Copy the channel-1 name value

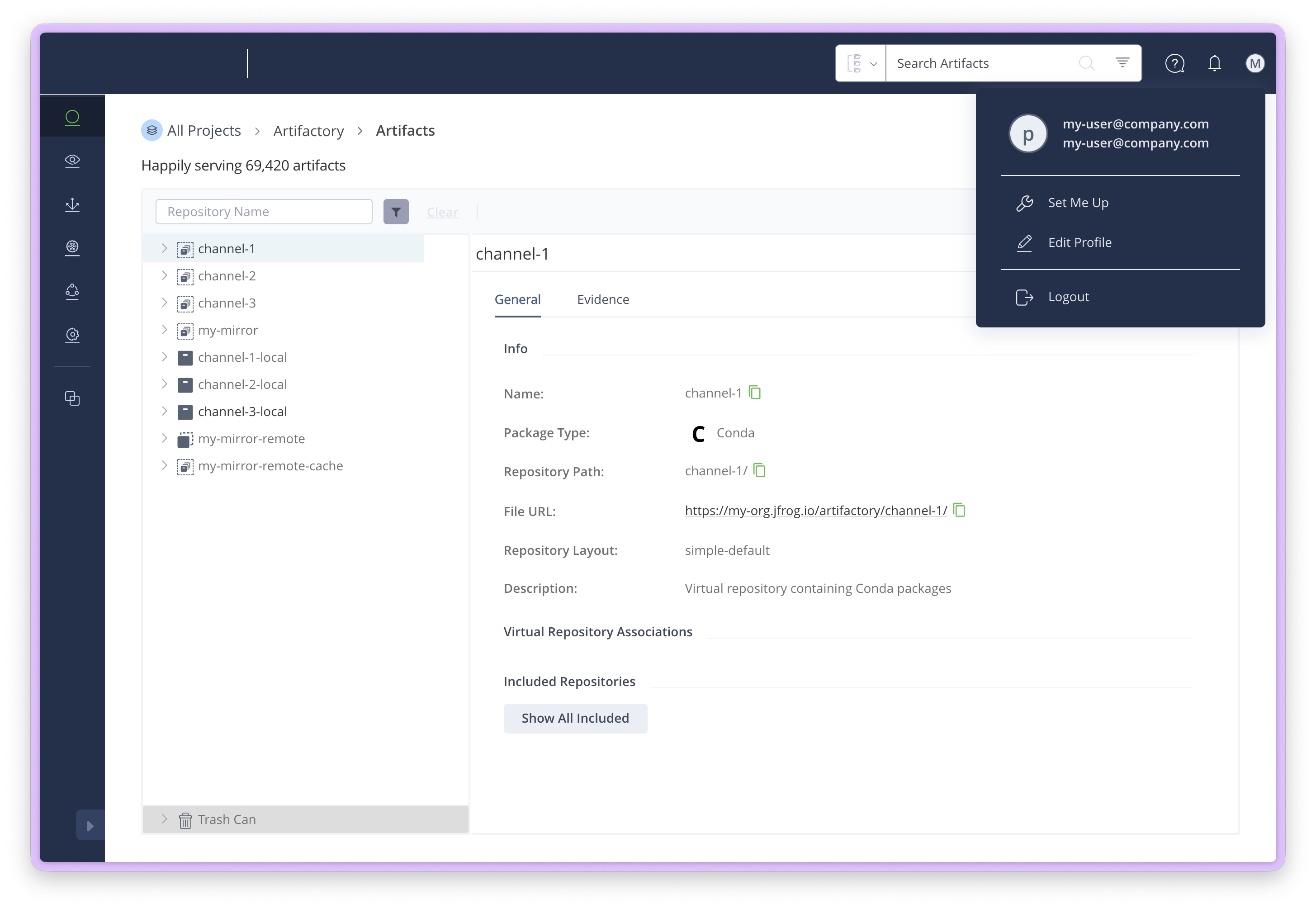pyautogui.click(x=754, y=393)
